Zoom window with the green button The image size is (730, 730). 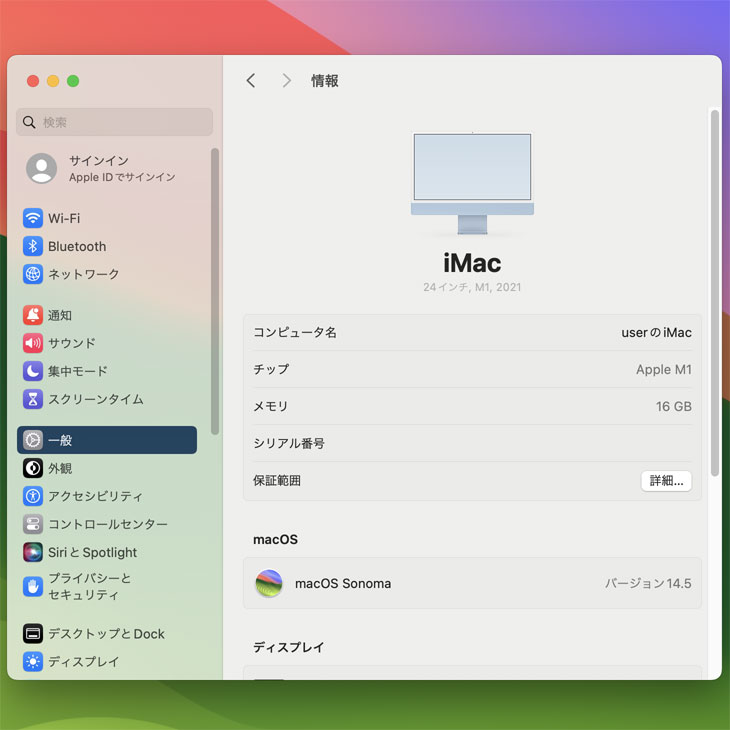coord(73,81)
